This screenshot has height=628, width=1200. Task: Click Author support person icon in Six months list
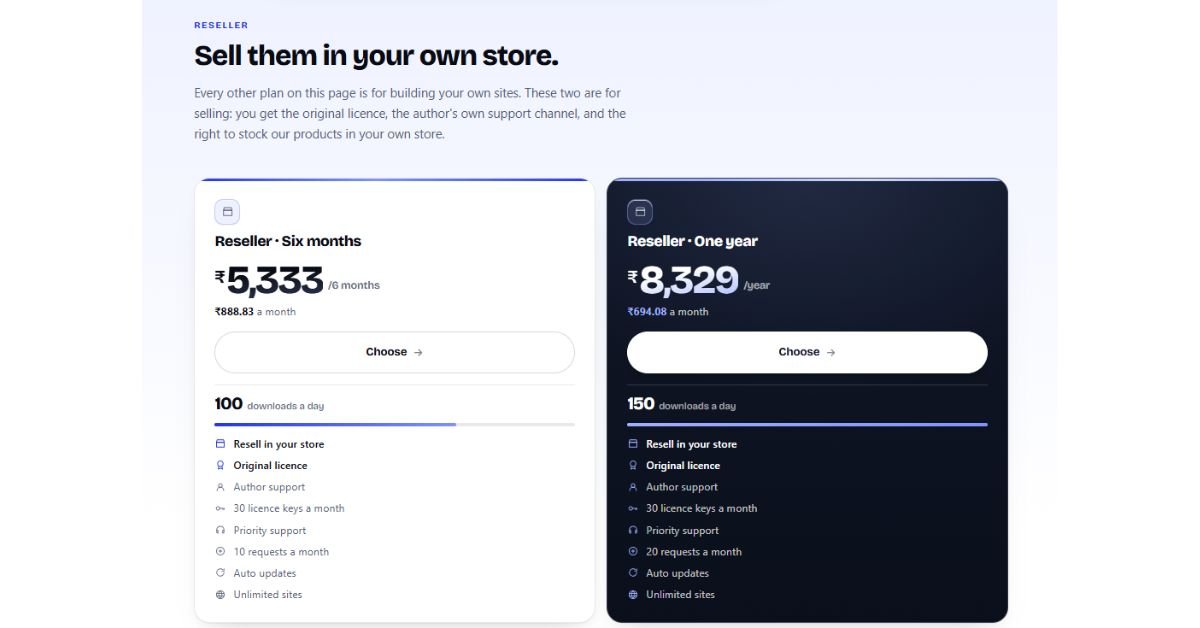click(x=220, y=487)
